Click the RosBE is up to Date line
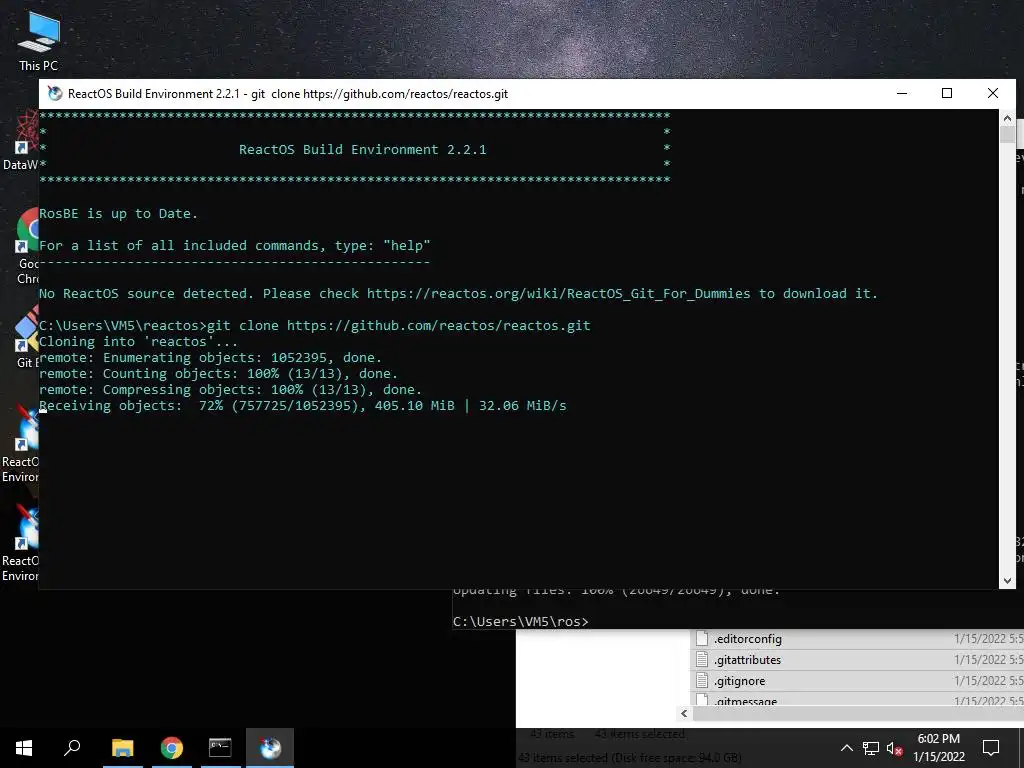The height and width of the screenshot is (768, 1024). tap(118, 214)
